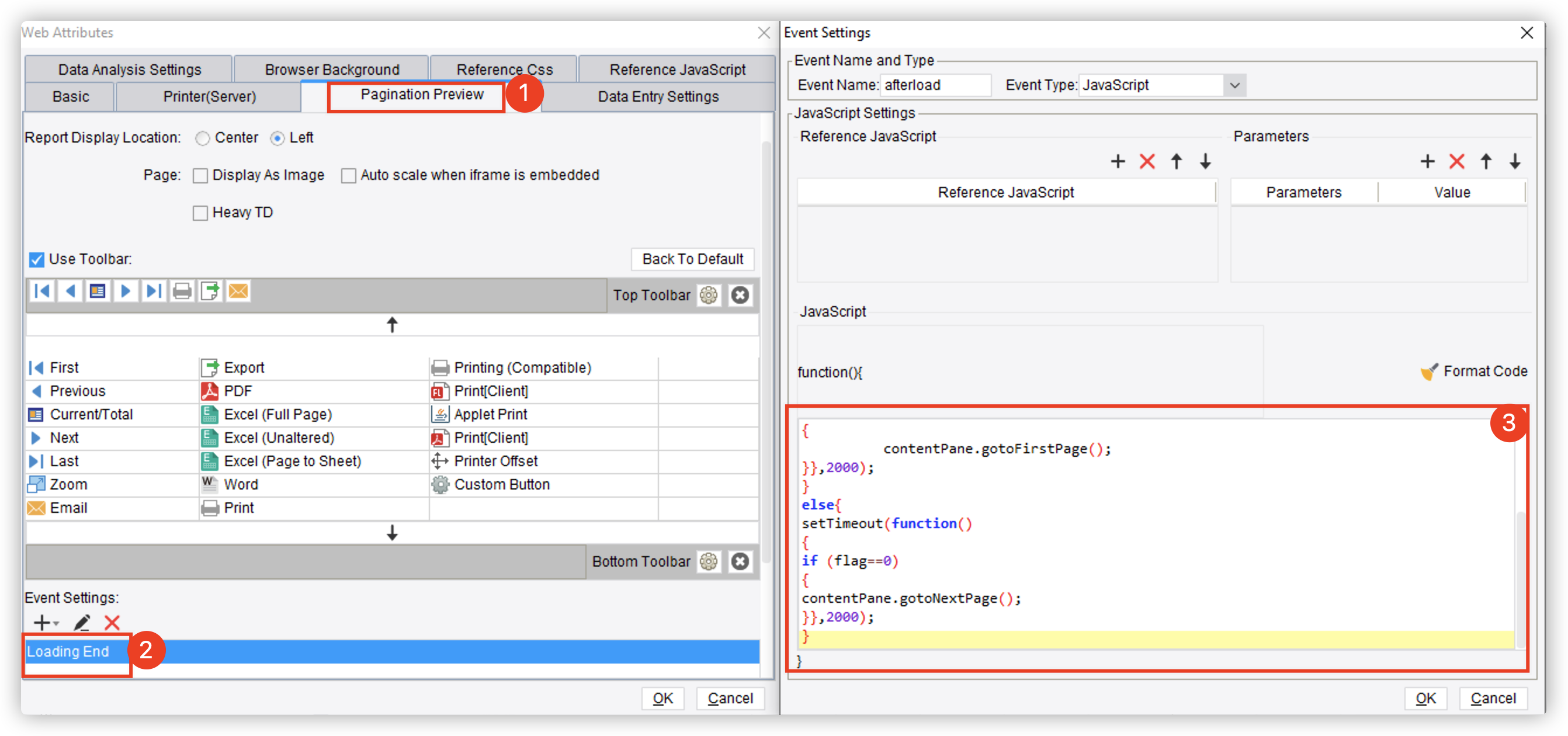Click the Print icon in the top toolbar
1568x736 pixels.
(x=181, y=291)
